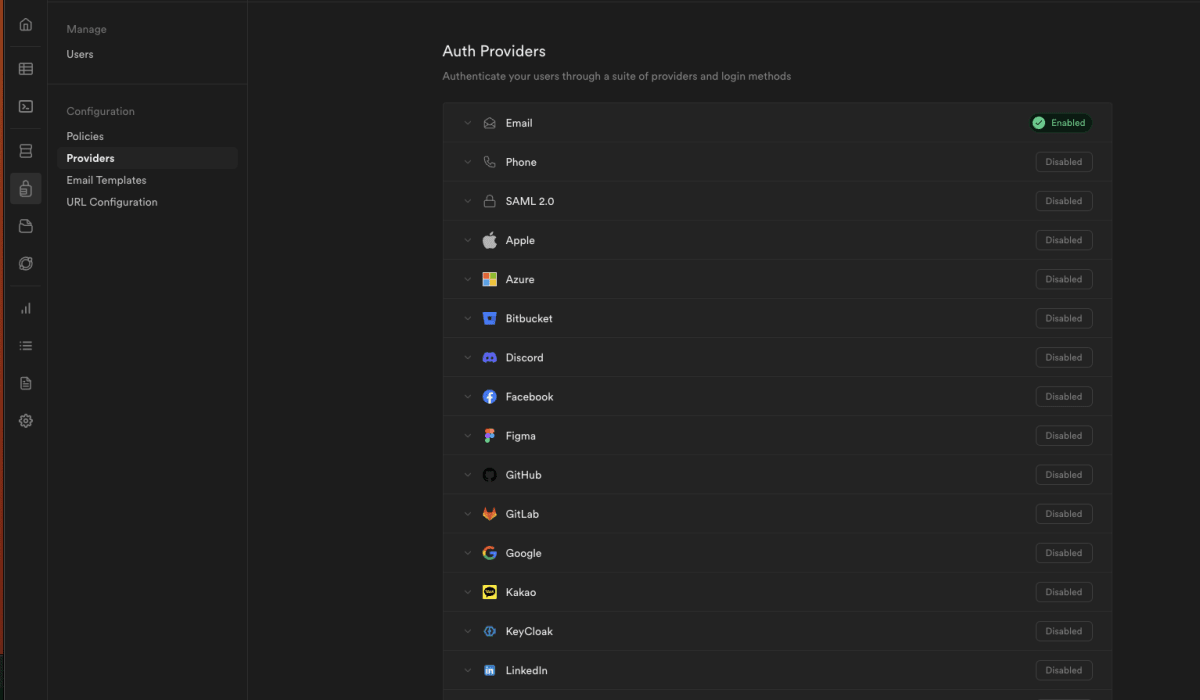
Task: Click the Azure Microsoft logo icon
Action: tap(489, 279)
